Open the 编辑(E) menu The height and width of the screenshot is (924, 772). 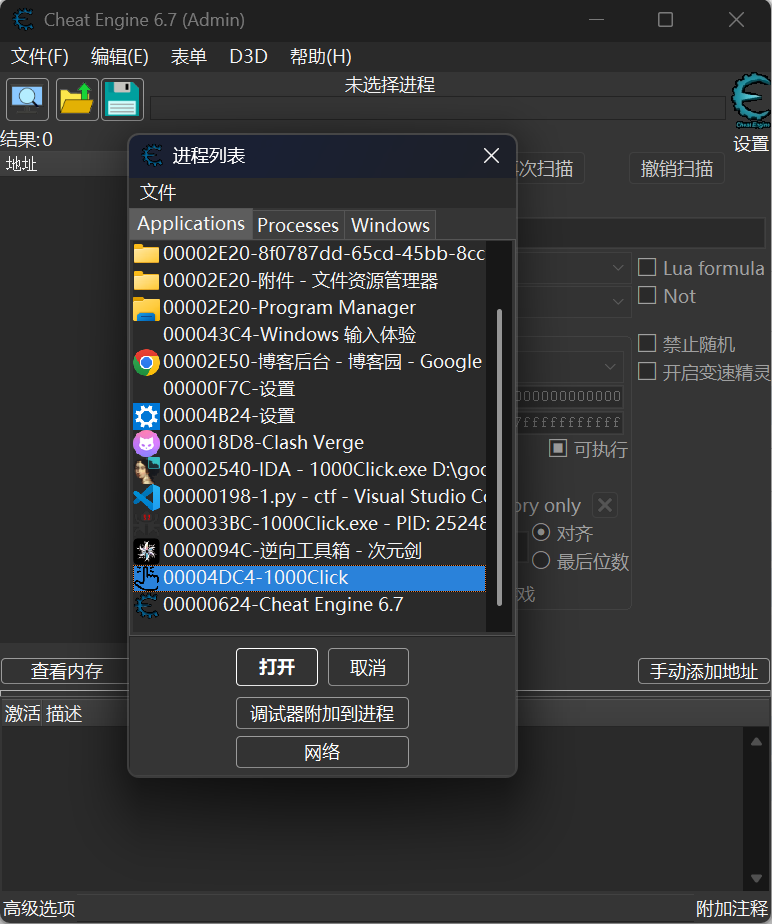(x=120, y=57)
